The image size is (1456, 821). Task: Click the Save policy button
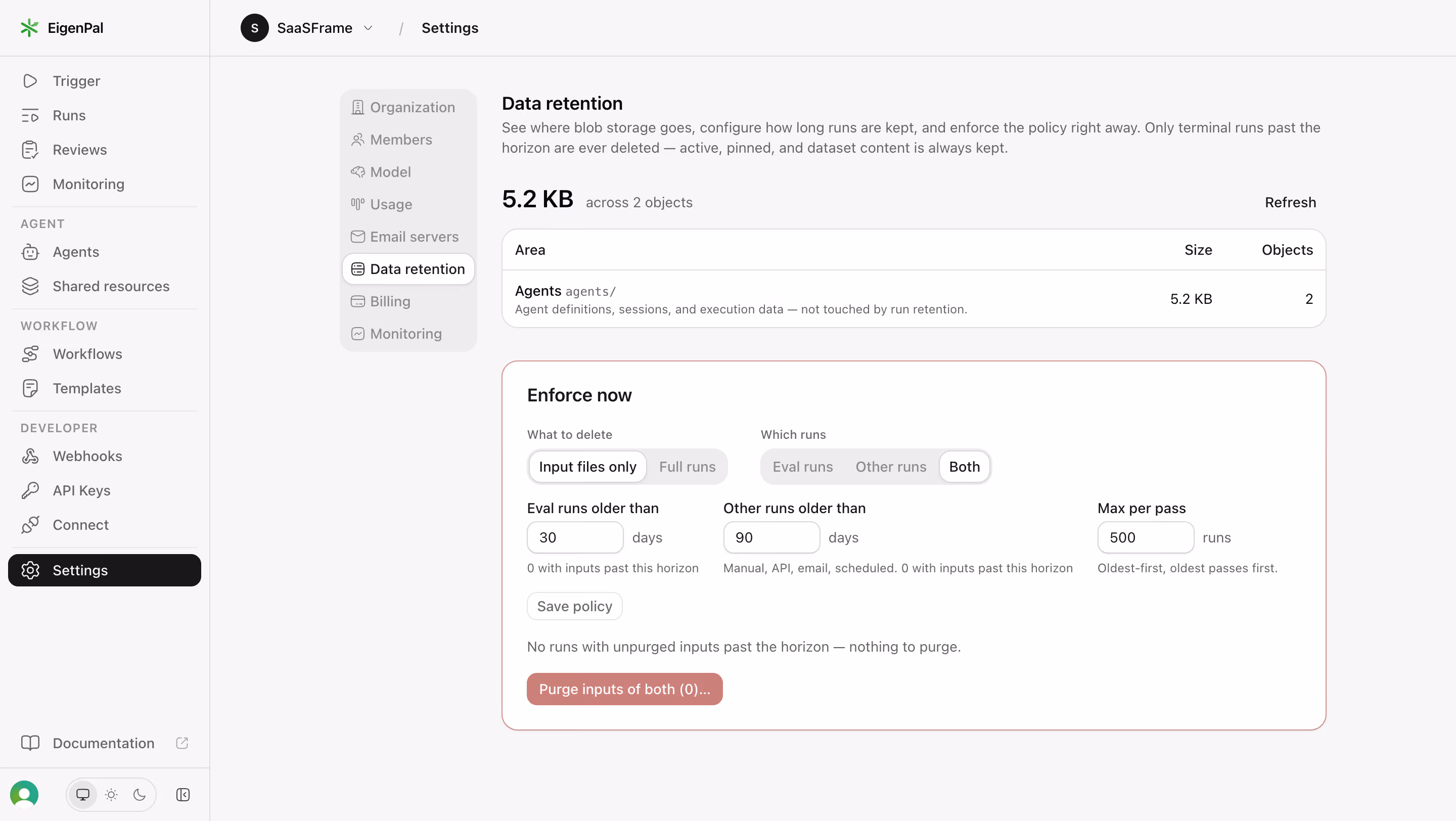(x=574, y=606)
